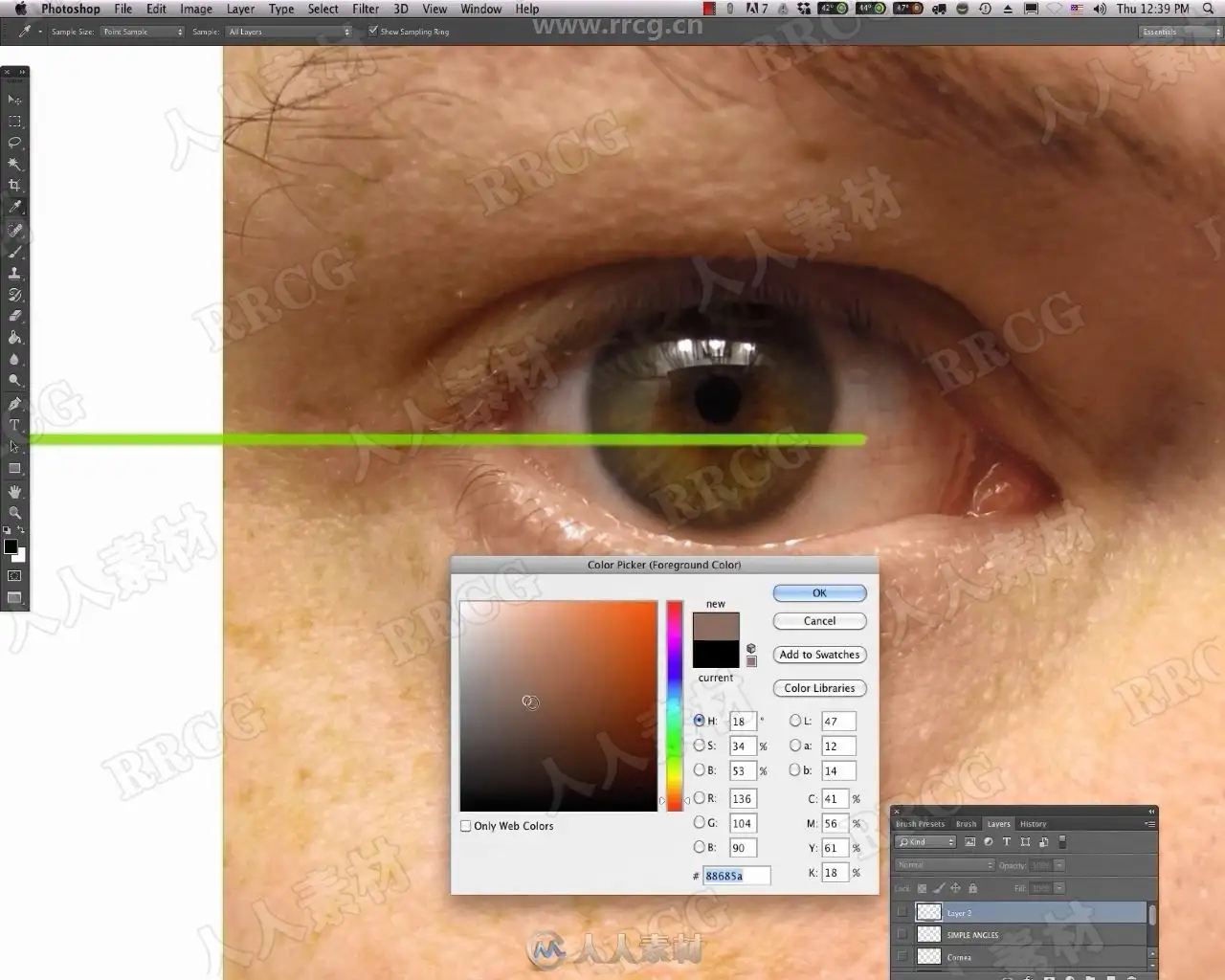Open the Fill slider dropdown arrow
Viewport: 1225px width, 980px height.
click(1059, 888)
